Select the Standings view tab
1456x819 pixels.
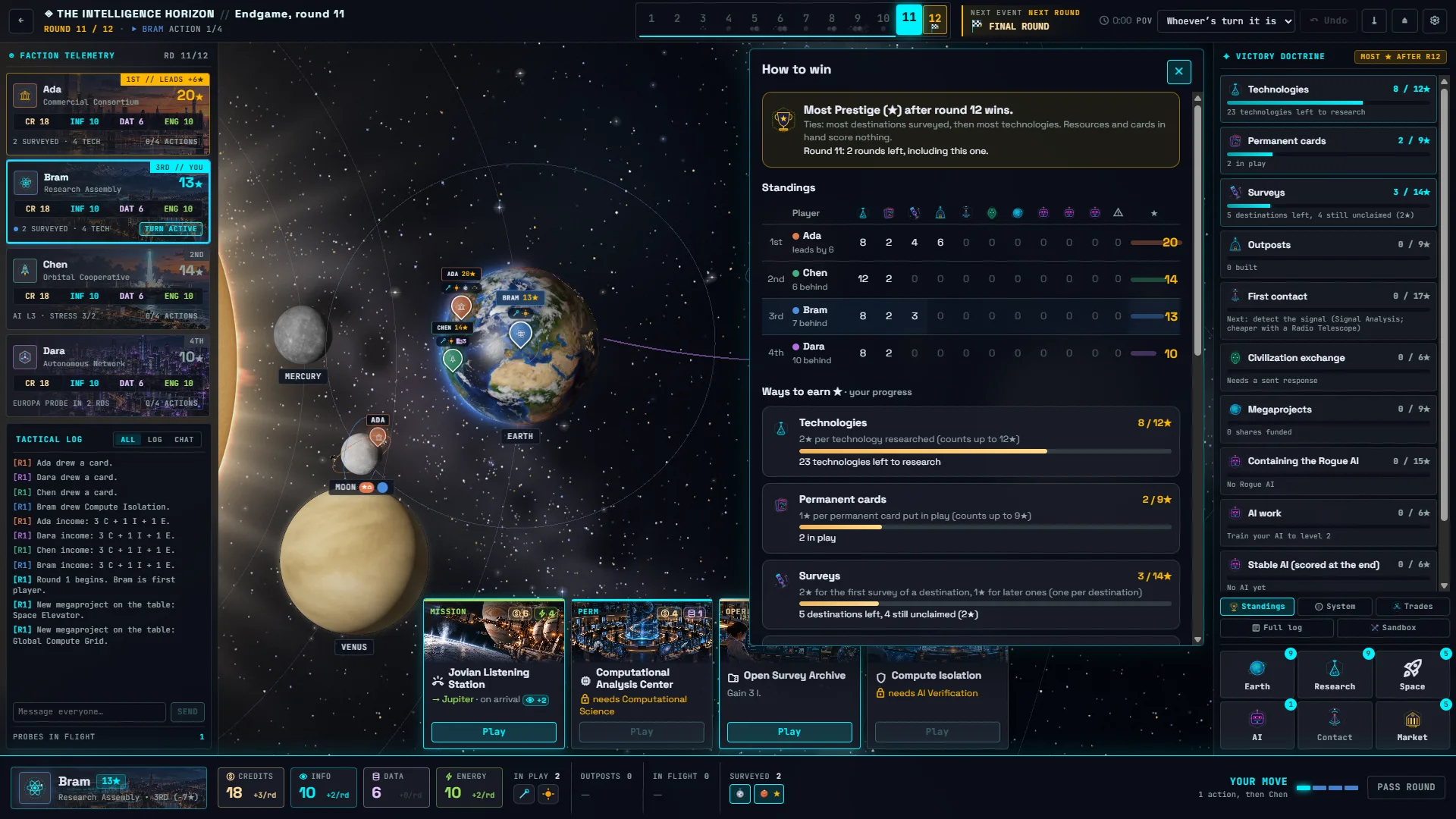coord(1257,606)
